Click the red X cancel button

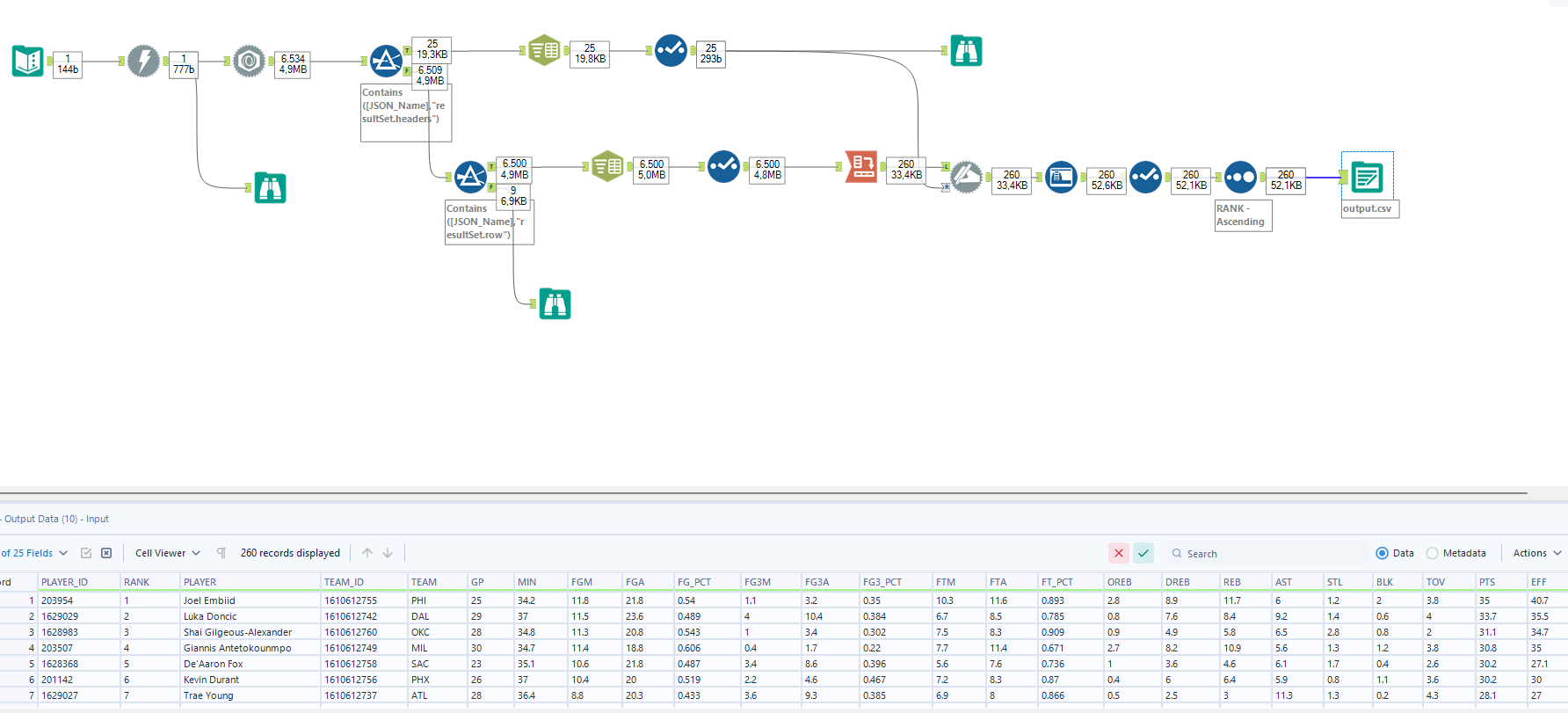(1118, 553)
